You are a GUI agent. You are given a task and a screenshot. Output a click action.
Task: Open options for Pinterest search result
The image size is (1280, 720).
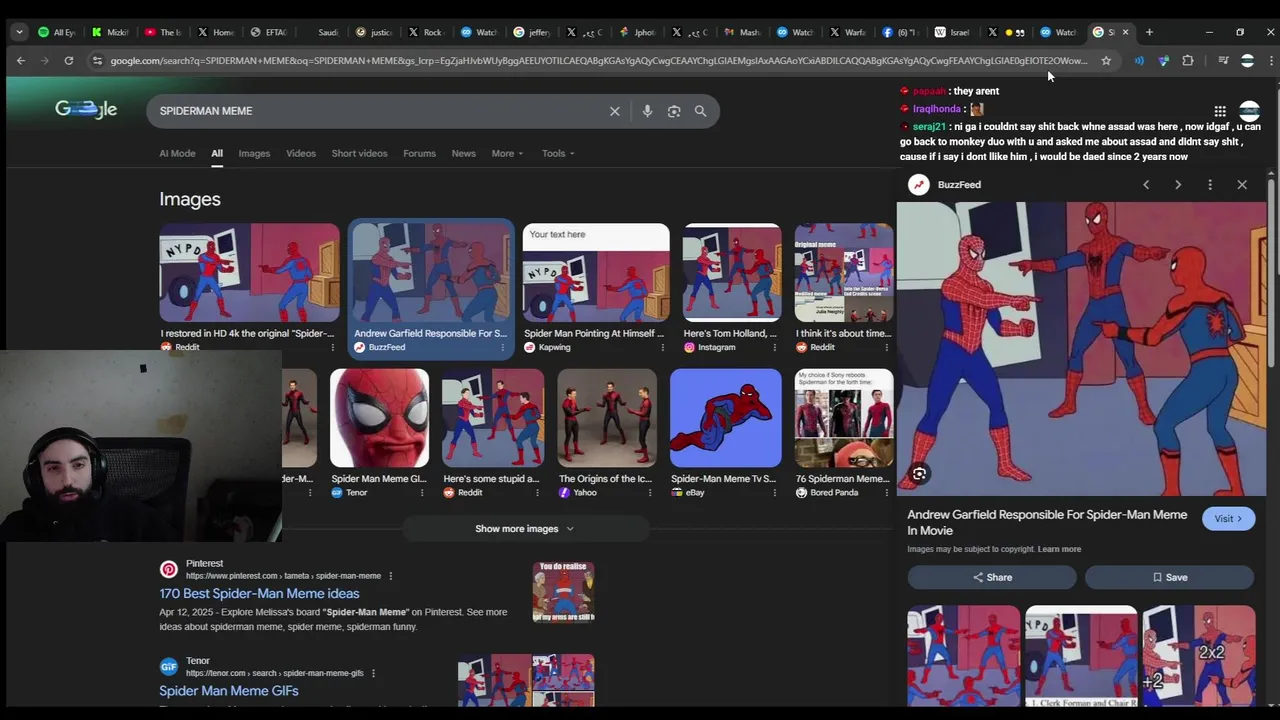pyautogui.click(x=391, y=576)
